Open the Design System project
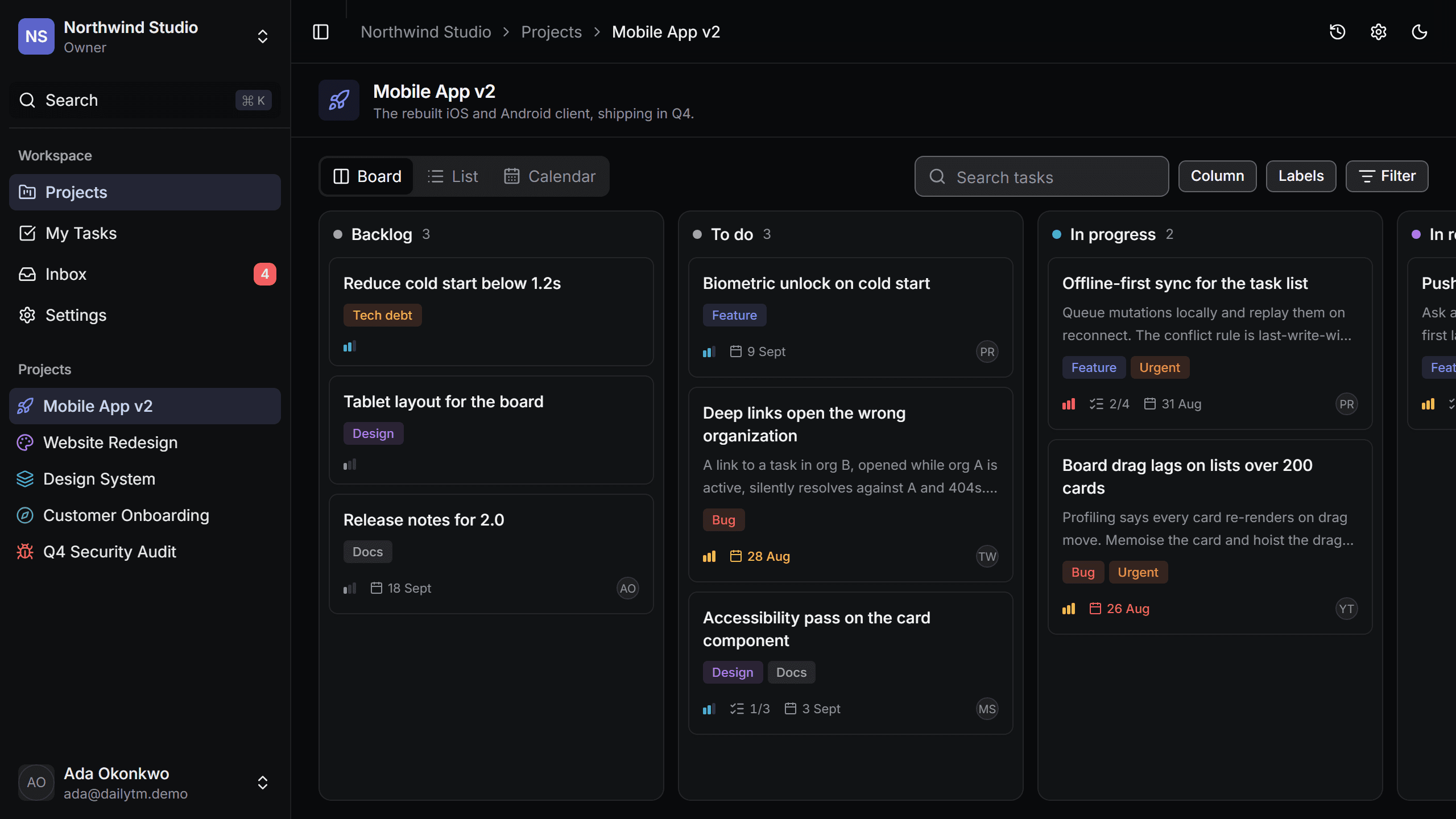1456x819 pixels. (145, 479)
